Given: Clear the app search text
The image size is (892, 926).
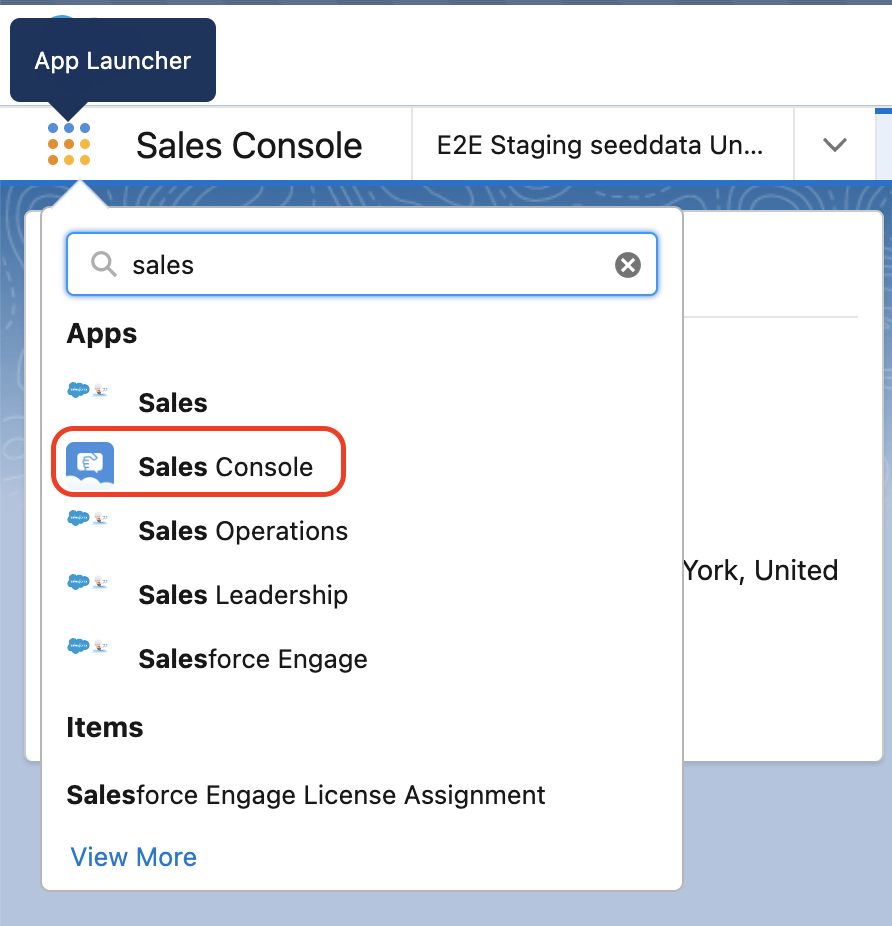Looking at the screenshot, I should pyautogui.click(x=627, y=264).
